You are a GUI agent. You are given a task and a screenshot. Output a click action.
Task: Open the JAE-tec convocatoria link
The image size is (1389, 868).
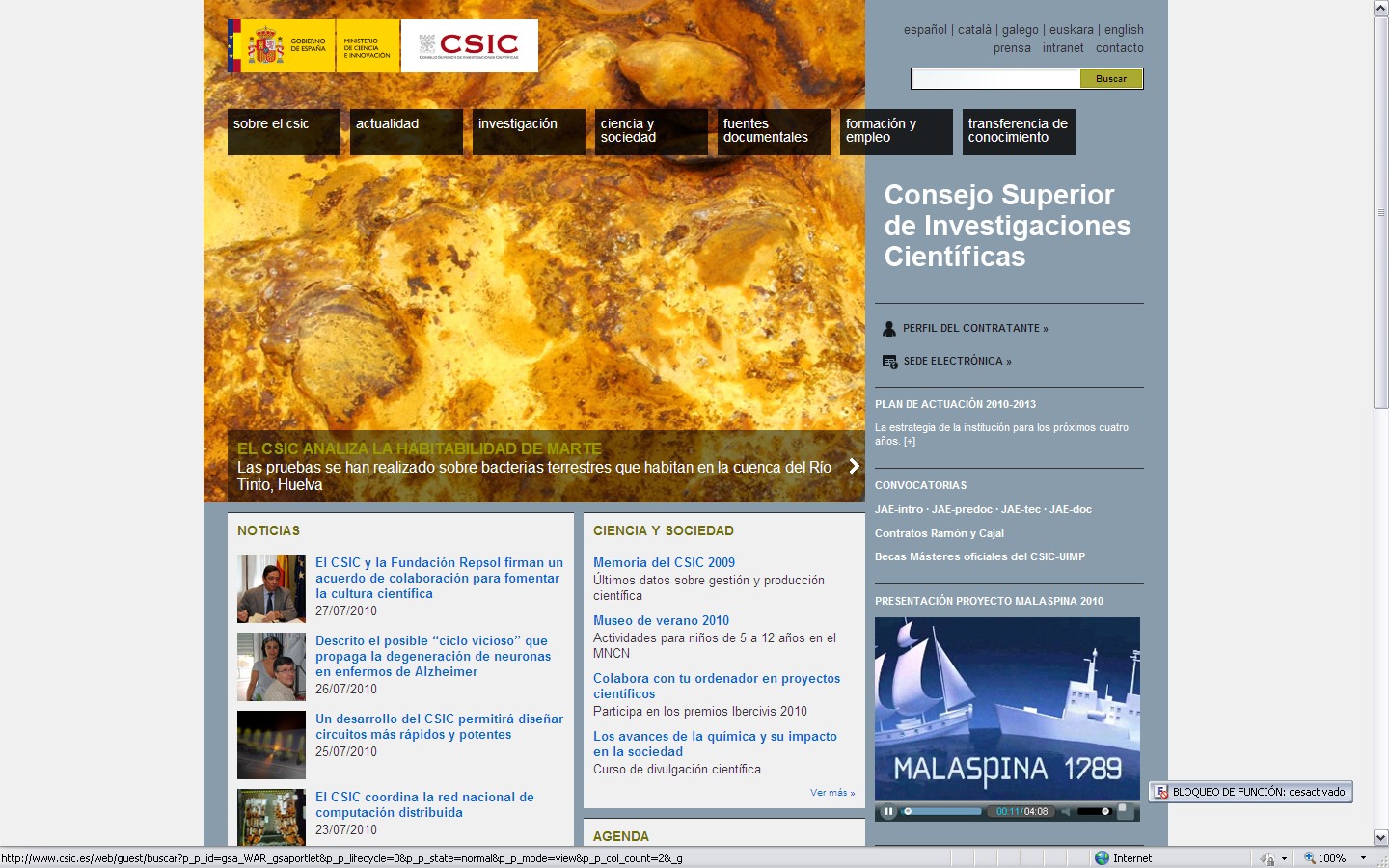tap(1021, 510)
